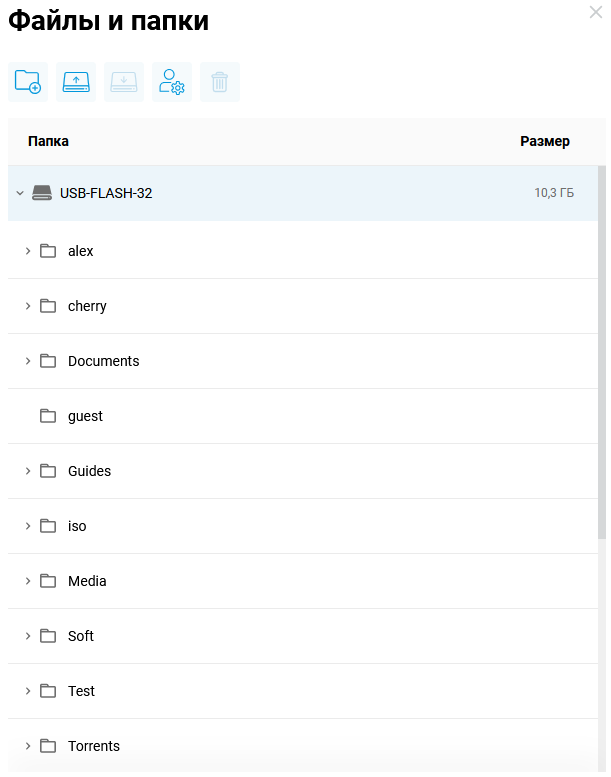This screenshot has height=777, width=611.
Task: Open the user access settings icon
Action: pyautogui.click(x=172, y=82)
